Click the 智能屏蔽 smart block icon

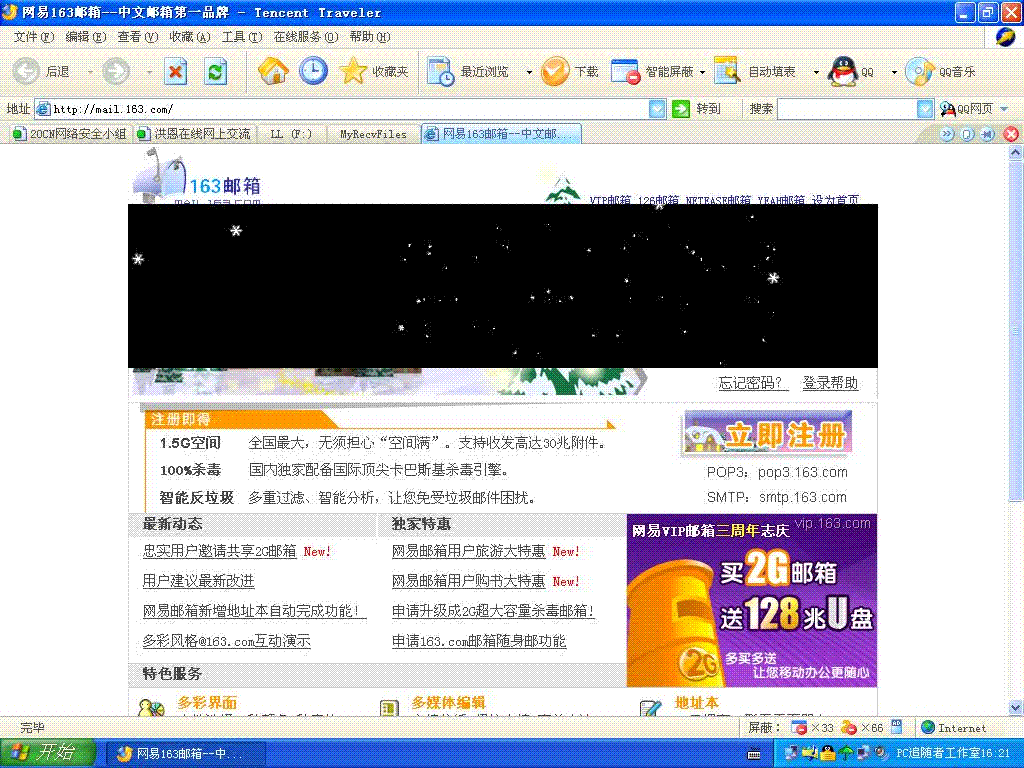[x=625, y=71]
